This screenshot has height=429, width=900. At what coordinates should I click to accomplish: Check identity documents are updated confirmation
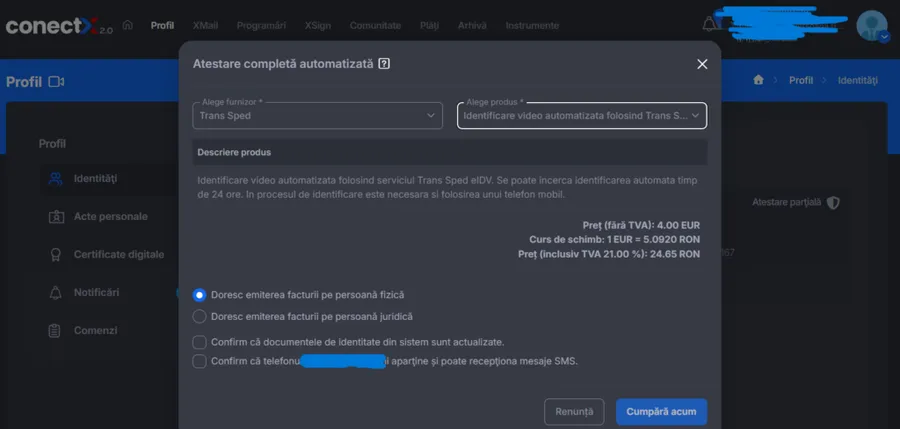point(199,342)
